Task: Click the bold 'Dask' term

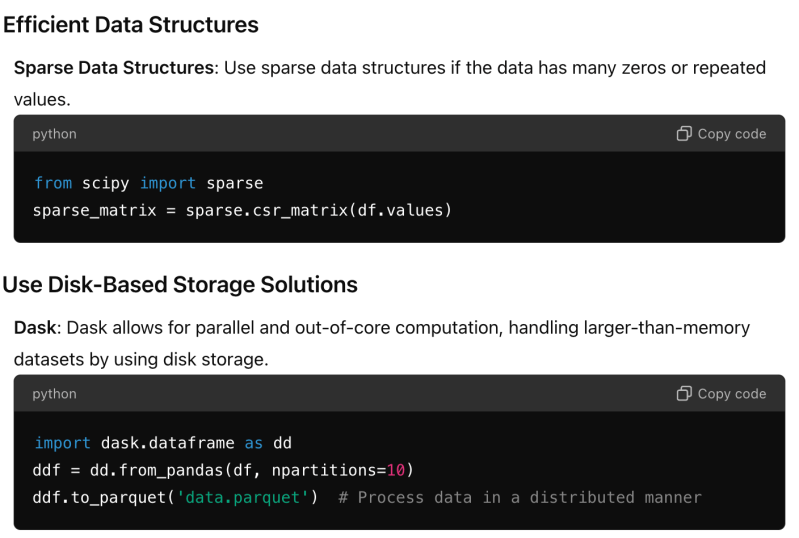Action: 35,328
